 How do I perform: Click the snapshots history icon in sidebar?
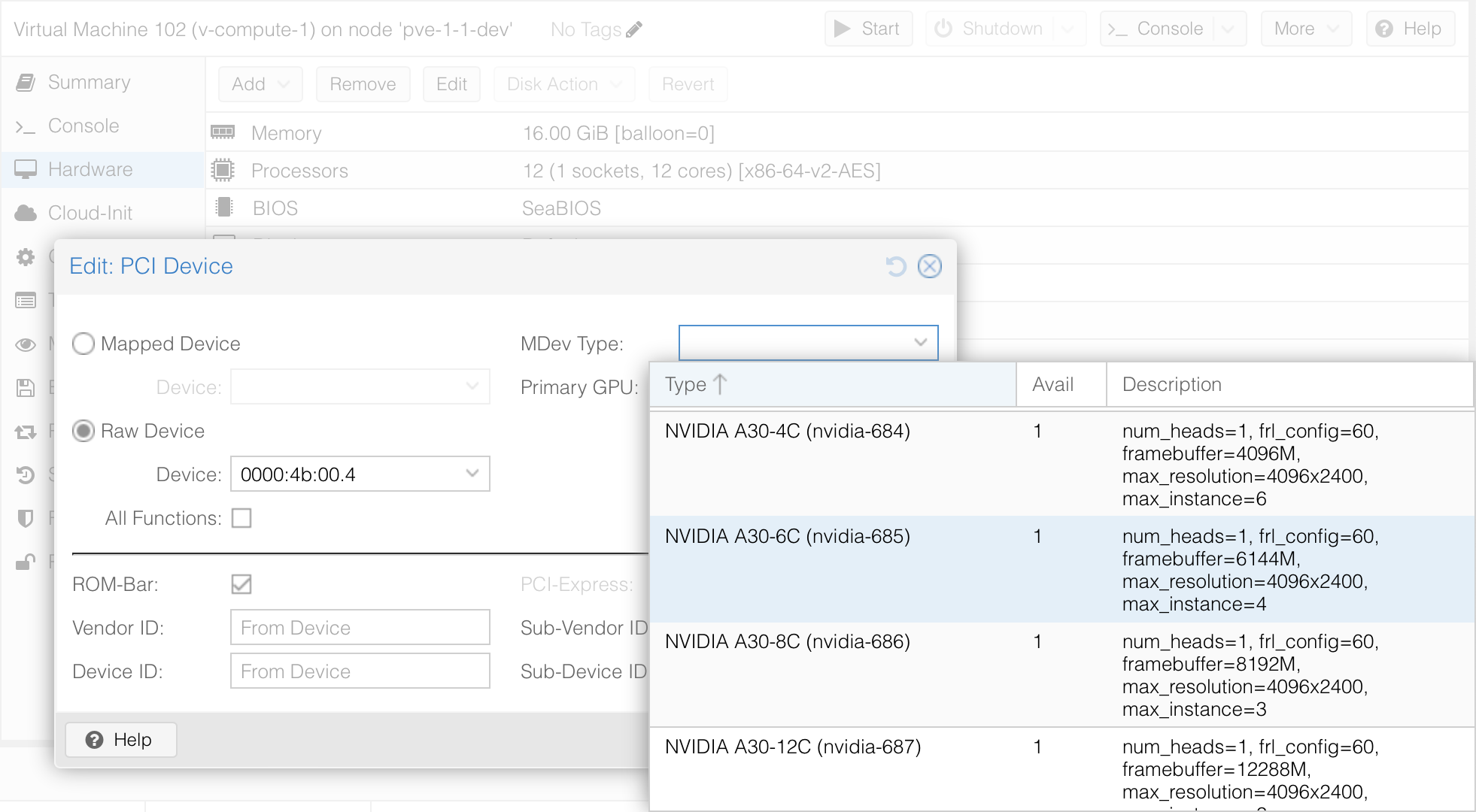pos(26,474)
